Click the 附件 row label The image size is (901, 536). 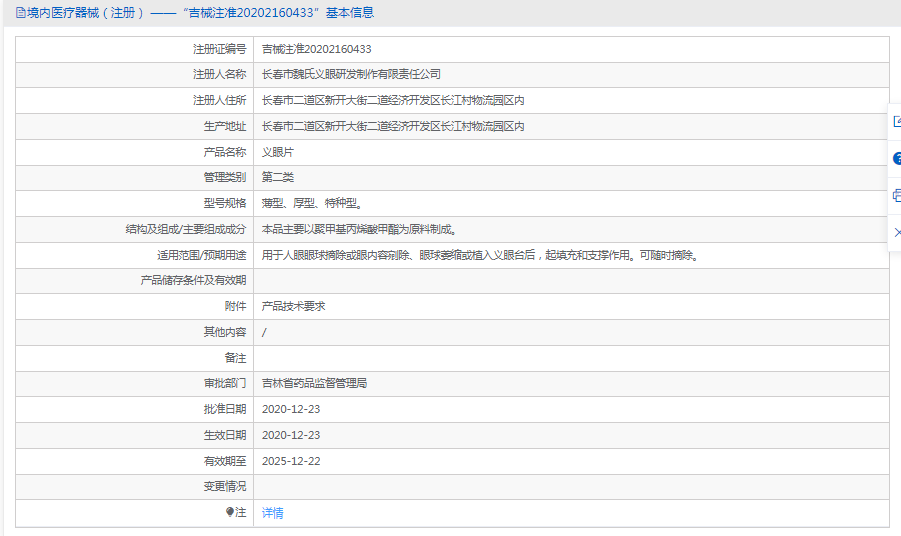tap(235, 306)
